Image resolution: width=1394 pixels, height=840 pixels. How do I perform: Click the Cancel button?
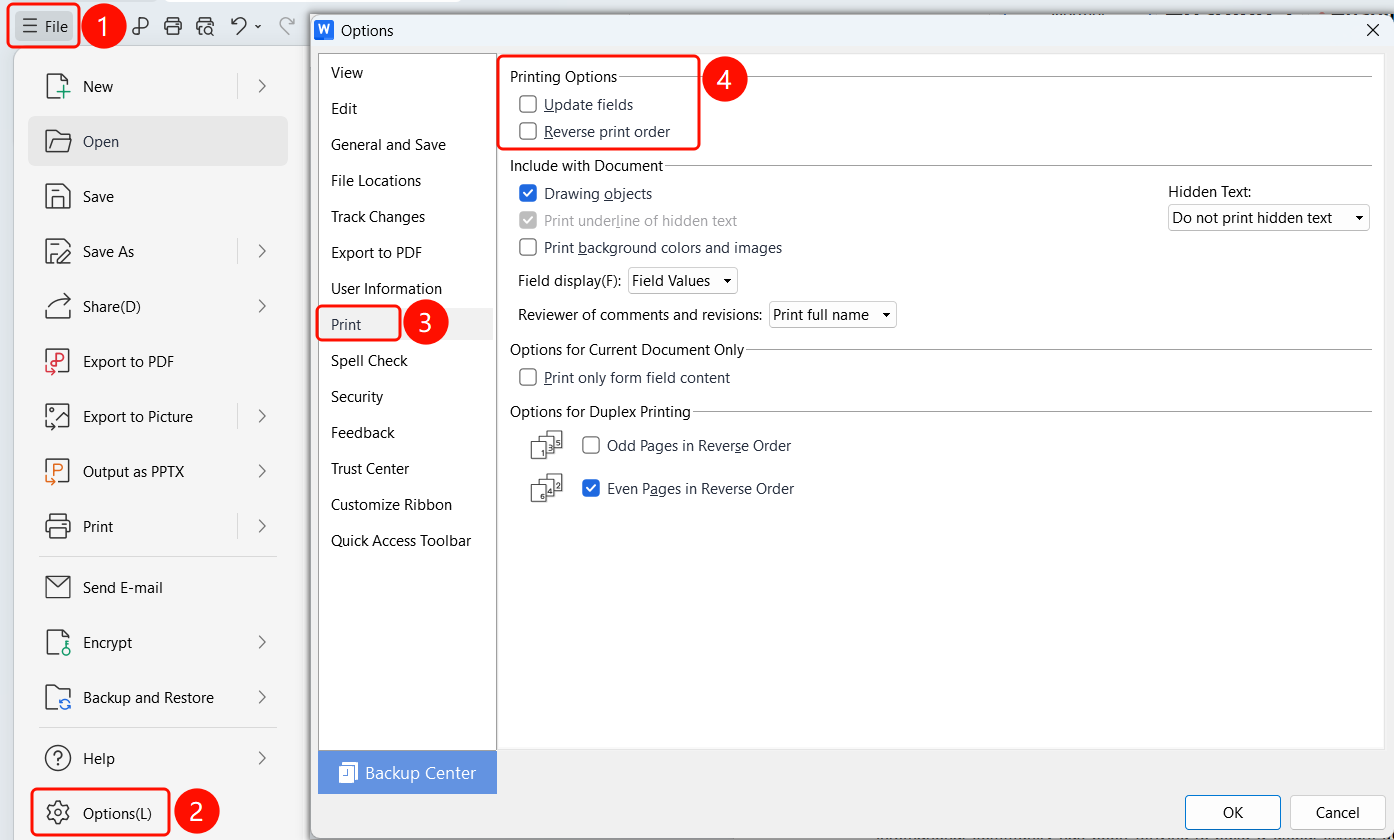1337,812
